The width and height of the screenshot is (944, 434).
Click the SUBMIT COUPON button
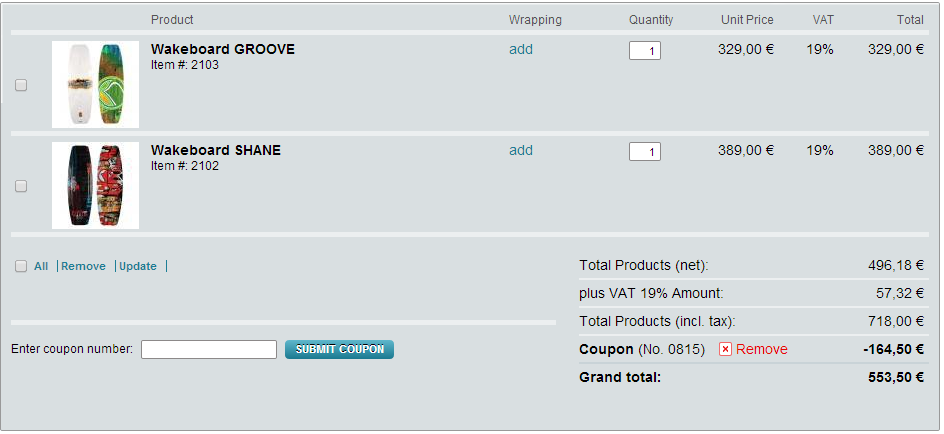coord(340,350)
